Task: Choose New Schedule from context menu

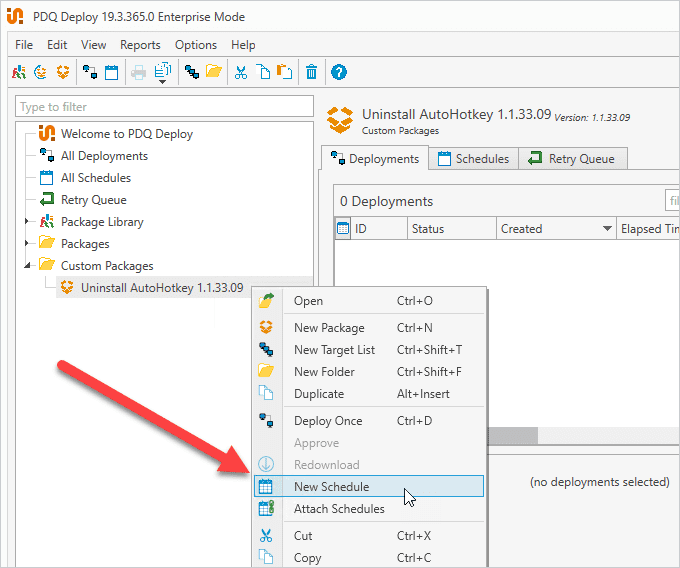Action: point(369,486)
